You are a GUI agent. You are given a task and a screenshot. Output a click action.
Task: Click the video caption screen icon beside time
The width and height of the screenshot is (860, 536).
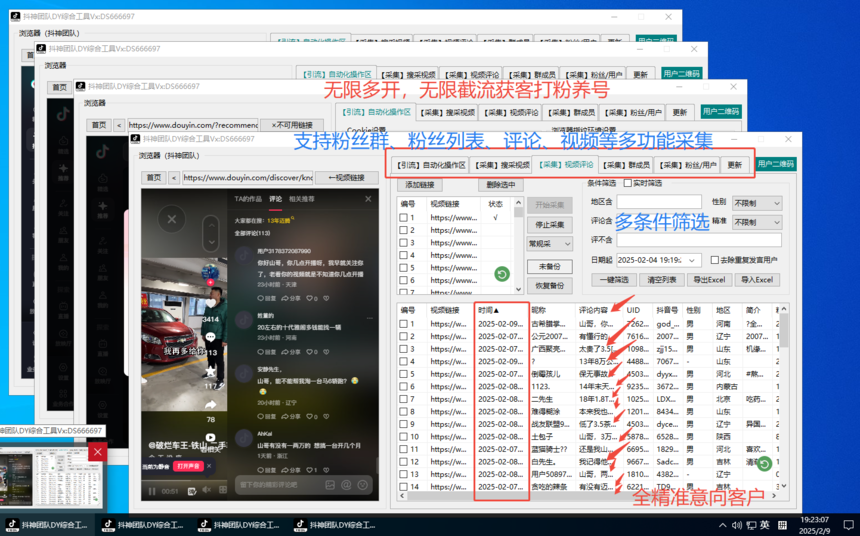click(x=191, y=491)
